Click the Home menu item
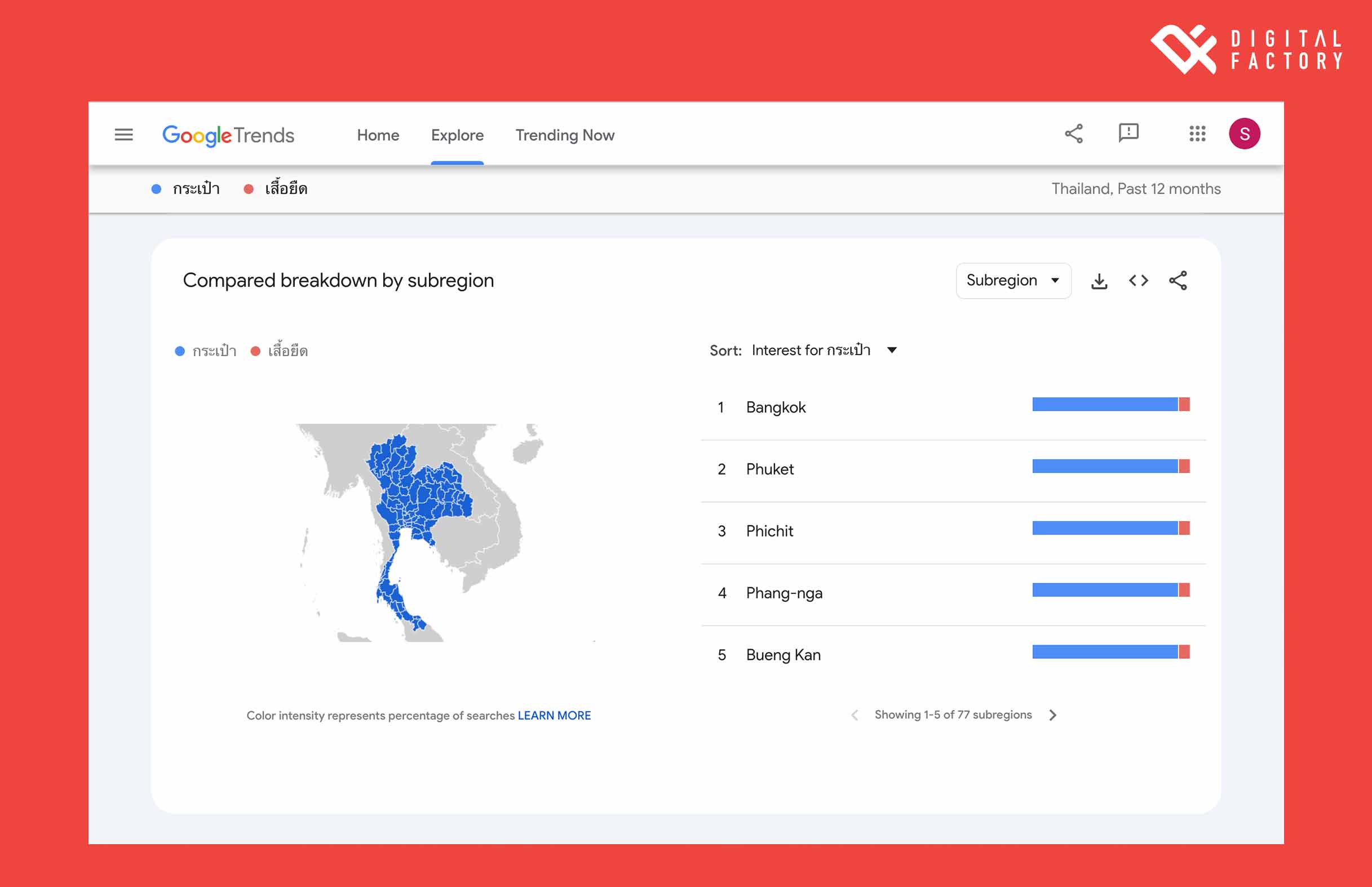The width and height of the screenshot is (1372, 887). click(x=378, y=134)
